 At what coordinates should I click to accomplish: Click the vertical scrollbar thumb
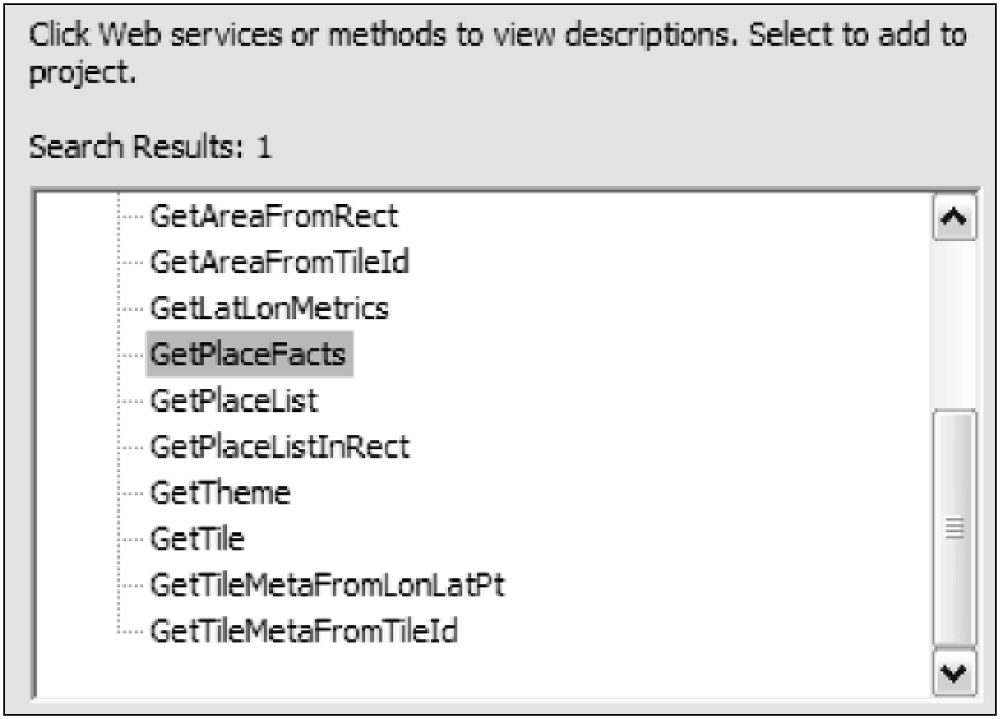coord(953,528)
